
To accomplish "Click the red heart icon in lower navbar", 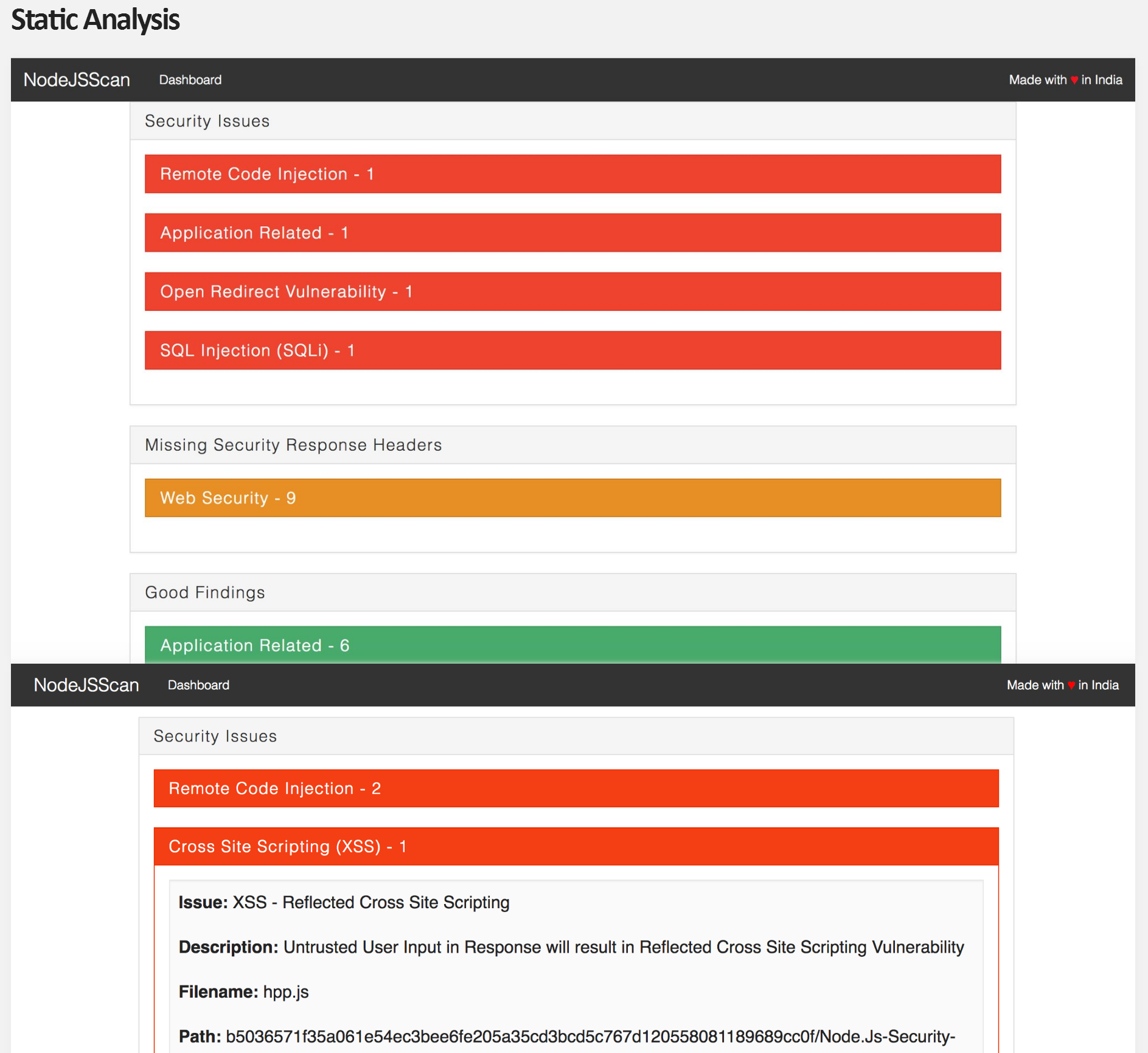I will pos(1071,685).
